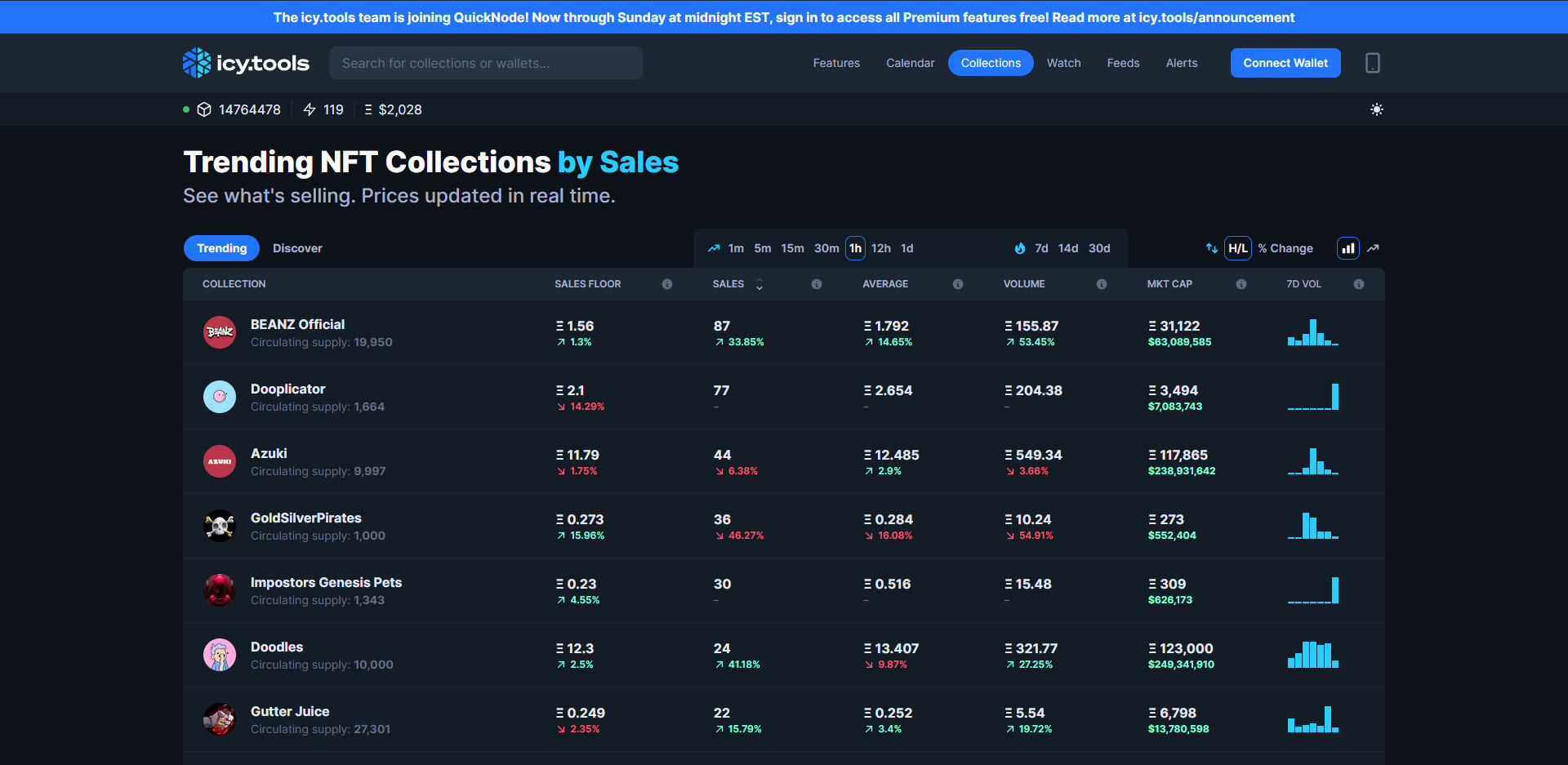Open the BEANZ Official collection link
The height and width of the screenshot is (765, 1568).
(297, 324)
